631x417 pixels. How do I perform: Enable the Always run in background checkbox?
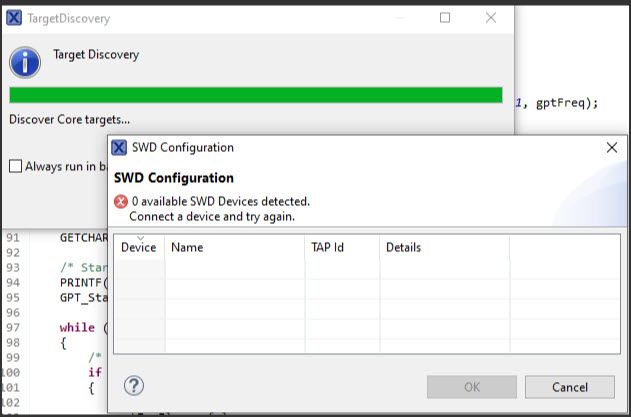15,166
